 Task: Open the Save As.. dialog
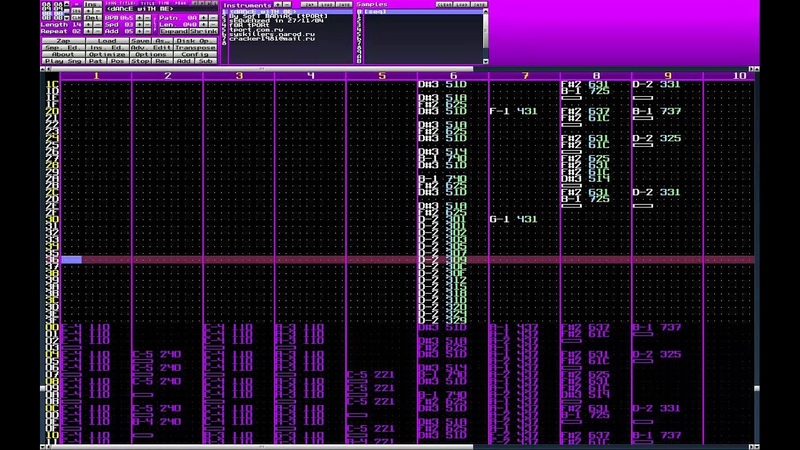tap(162, 40)
